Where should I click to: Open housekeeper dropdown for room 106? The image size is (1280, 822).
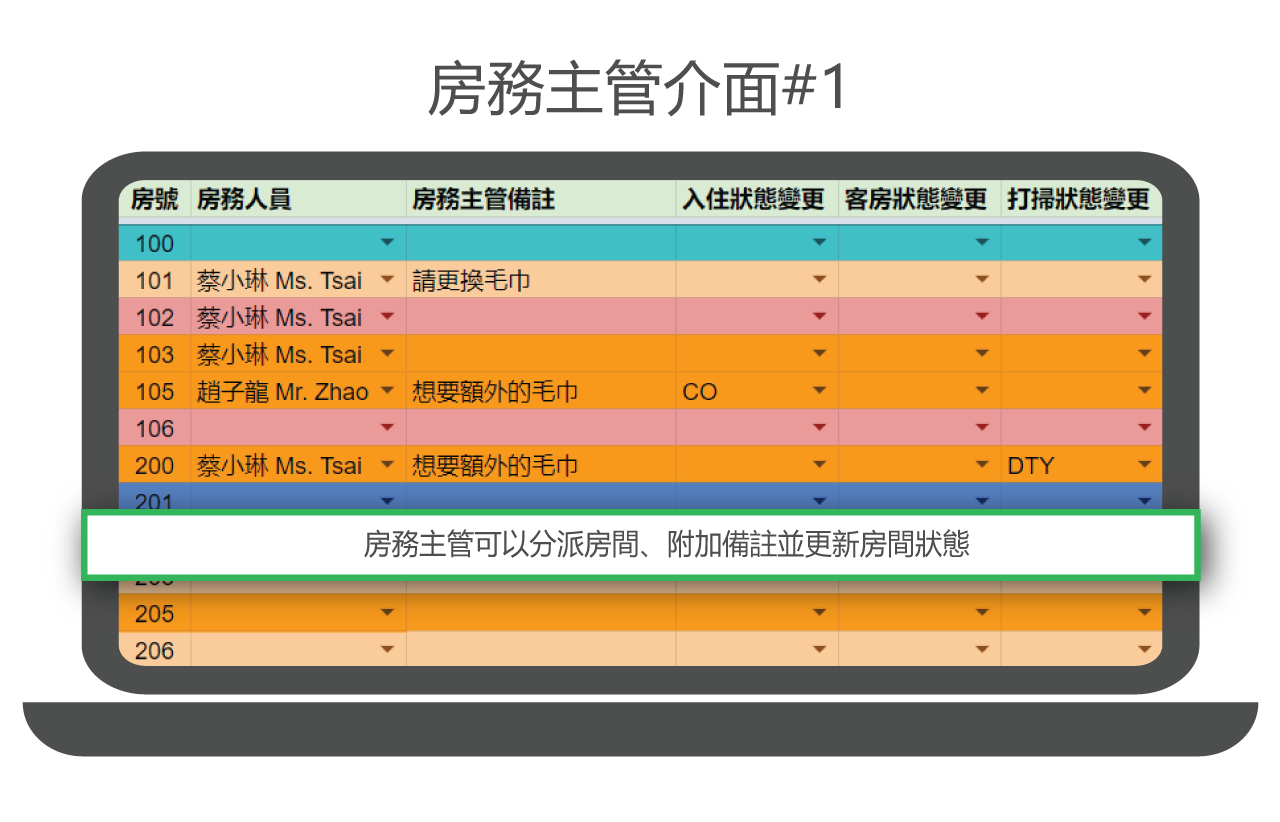click(x=387, y=428)
